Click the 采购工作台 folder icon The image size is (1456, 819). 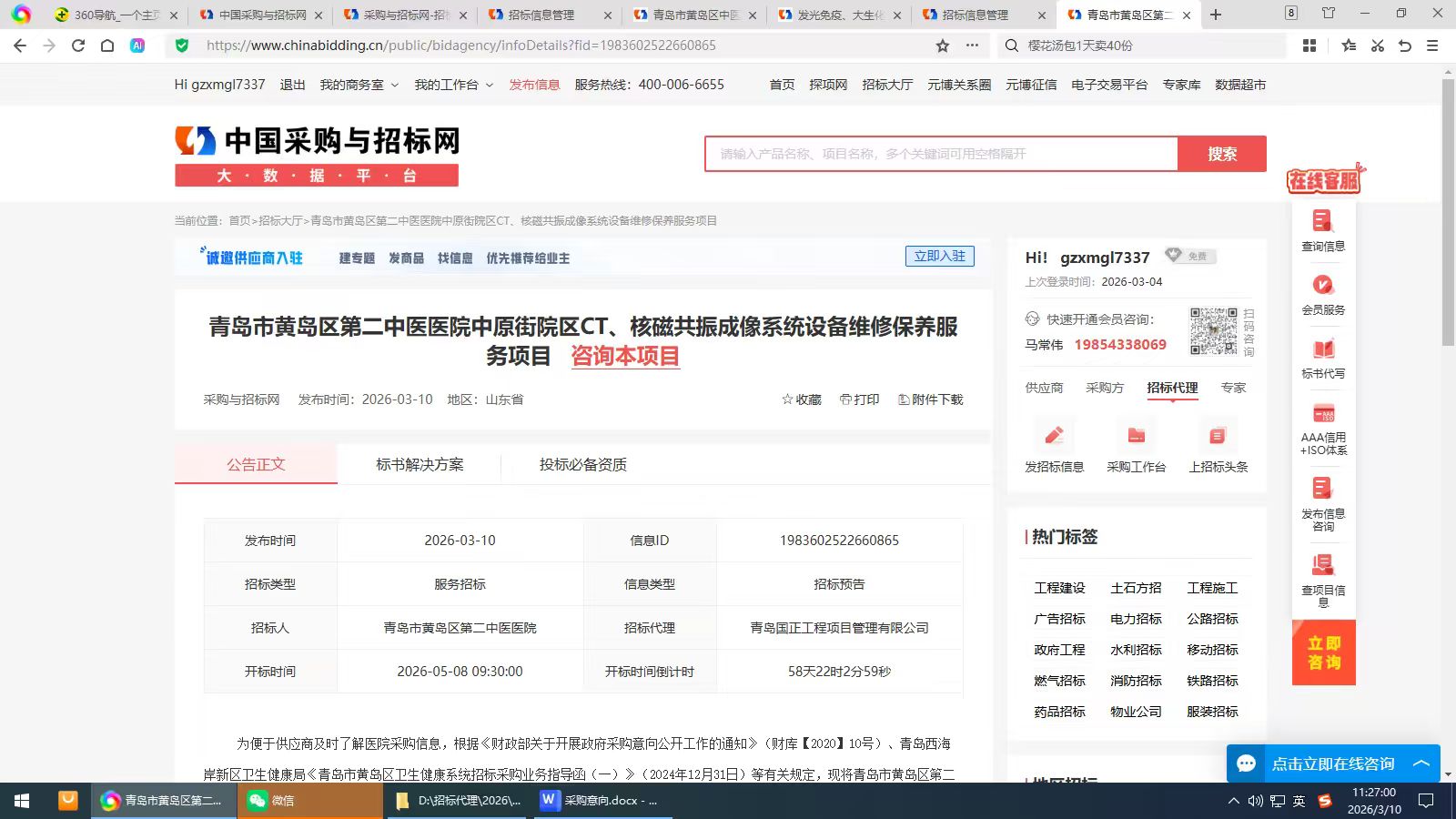(x=1136, y=437)
